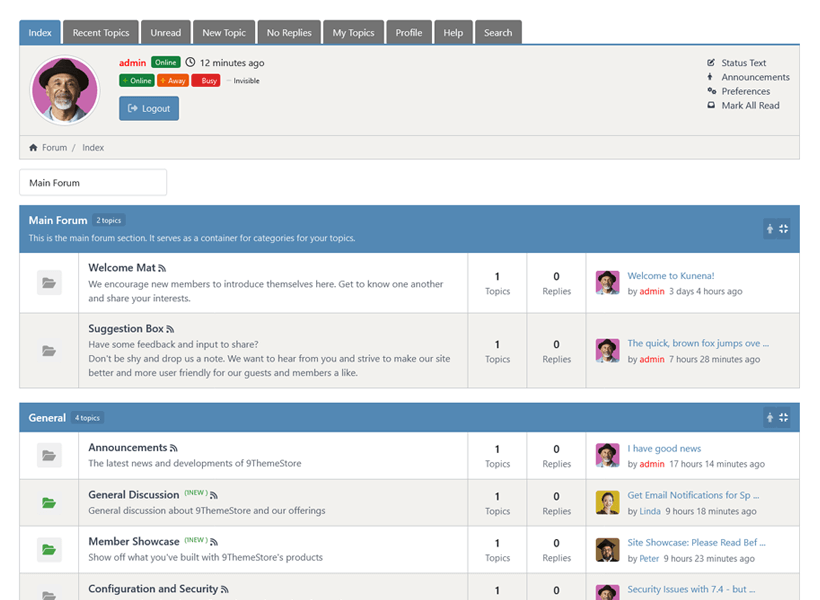Image resolution: width=820 pixels, height=600 pixels.
Task: Set status to Busy
Action: 205,81
